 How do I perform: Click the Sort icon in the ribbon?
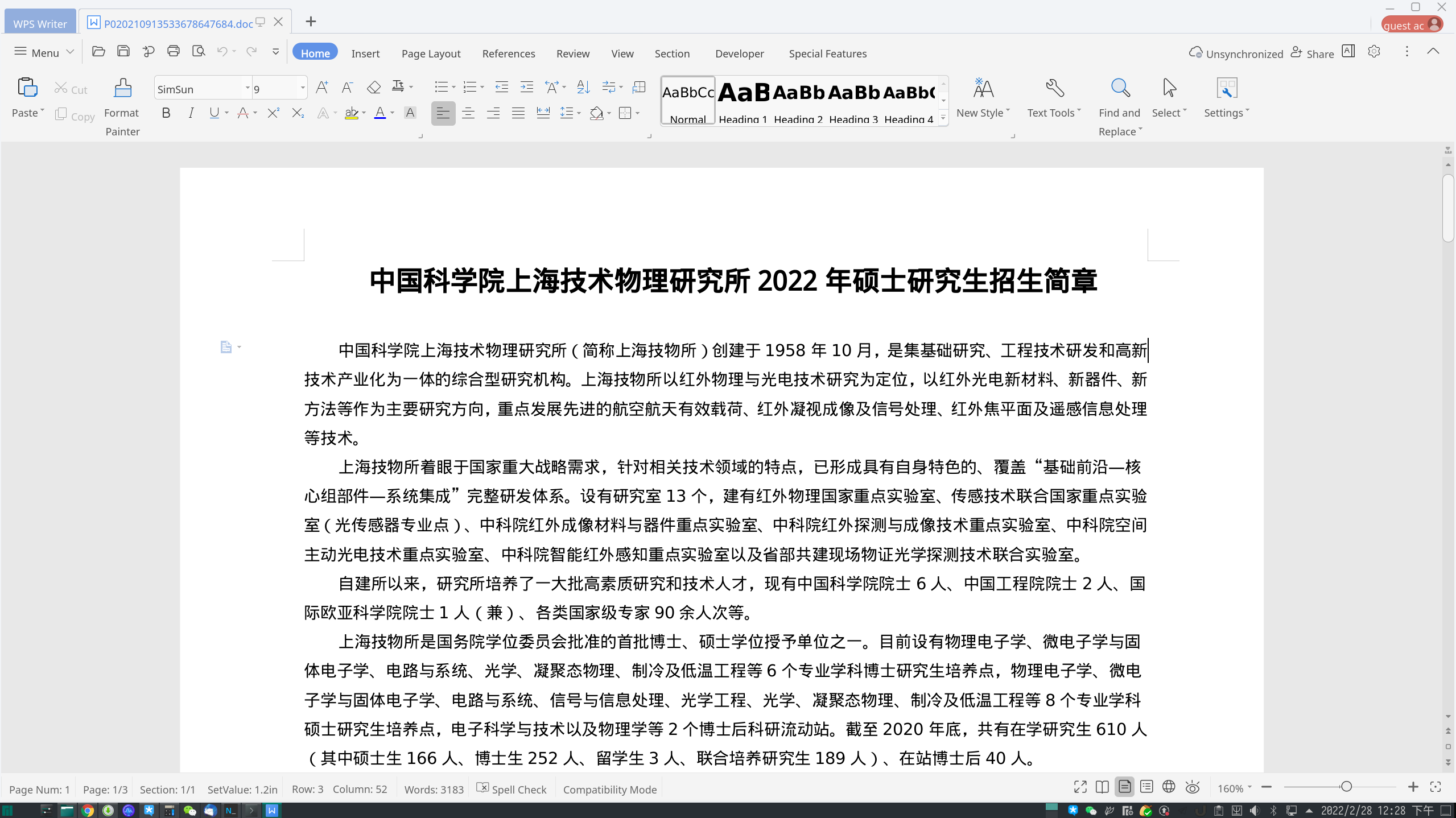[583, 87]
